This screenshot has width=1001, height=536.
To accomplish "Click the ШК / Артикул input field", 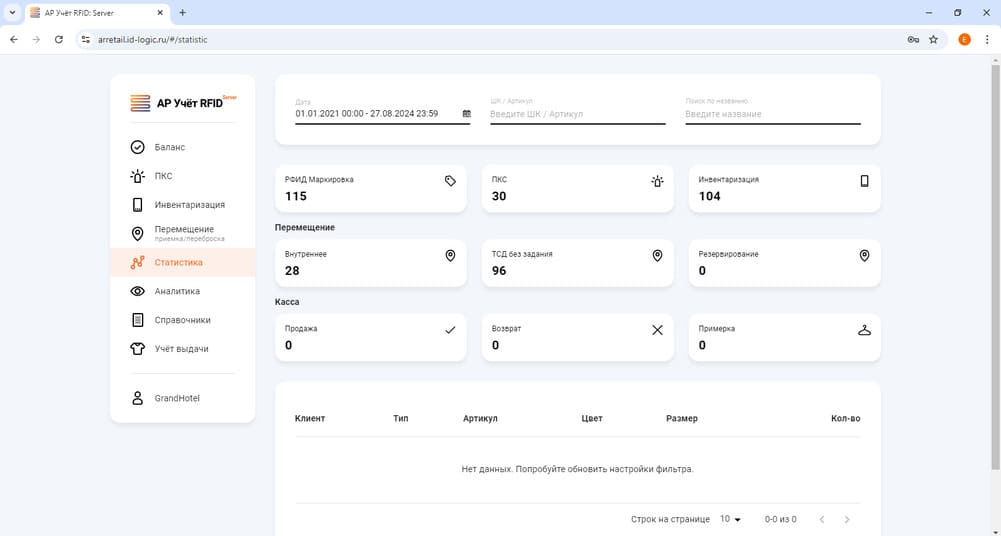I will tap(577, 114).
